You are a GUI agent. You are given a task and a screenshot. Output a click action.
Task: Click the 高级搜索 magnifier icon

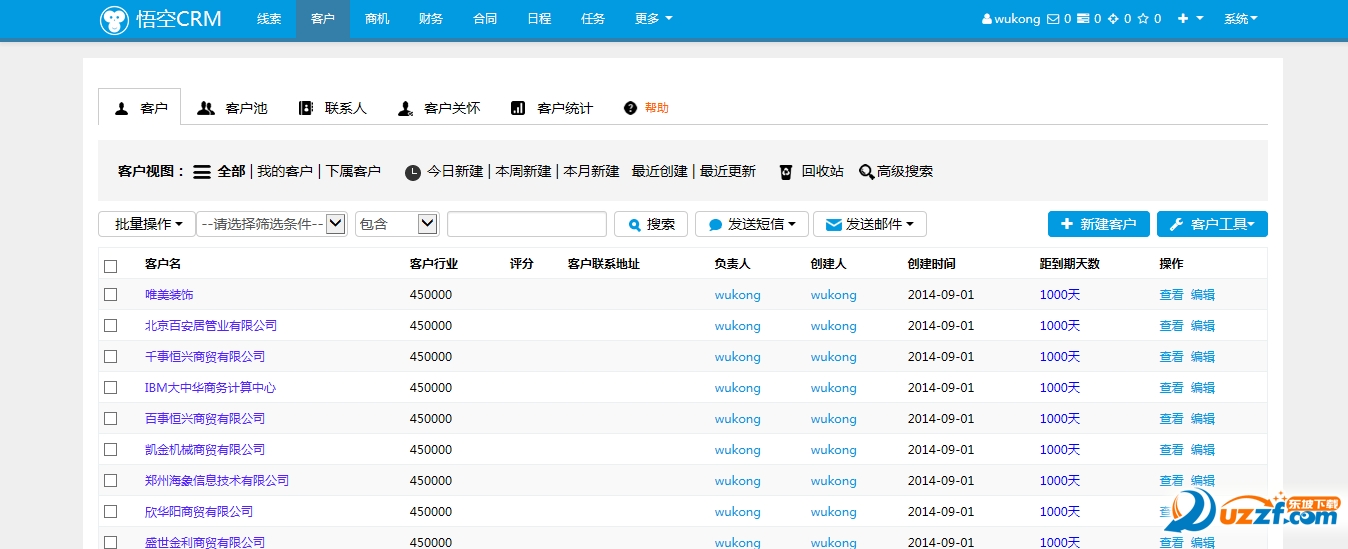coord(866,172)
